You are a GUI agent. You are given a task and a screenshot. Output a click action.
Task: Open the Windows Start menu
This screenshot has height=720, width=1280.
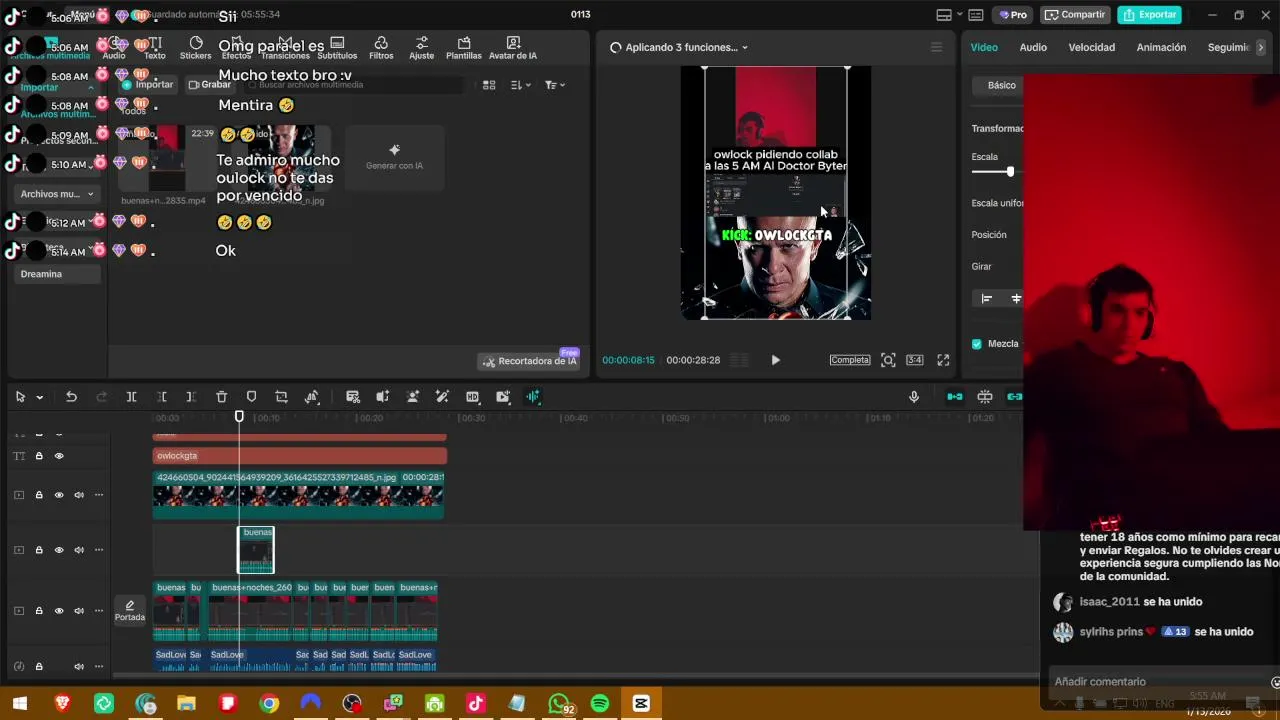pyautogui.click(x=20, y=704)
